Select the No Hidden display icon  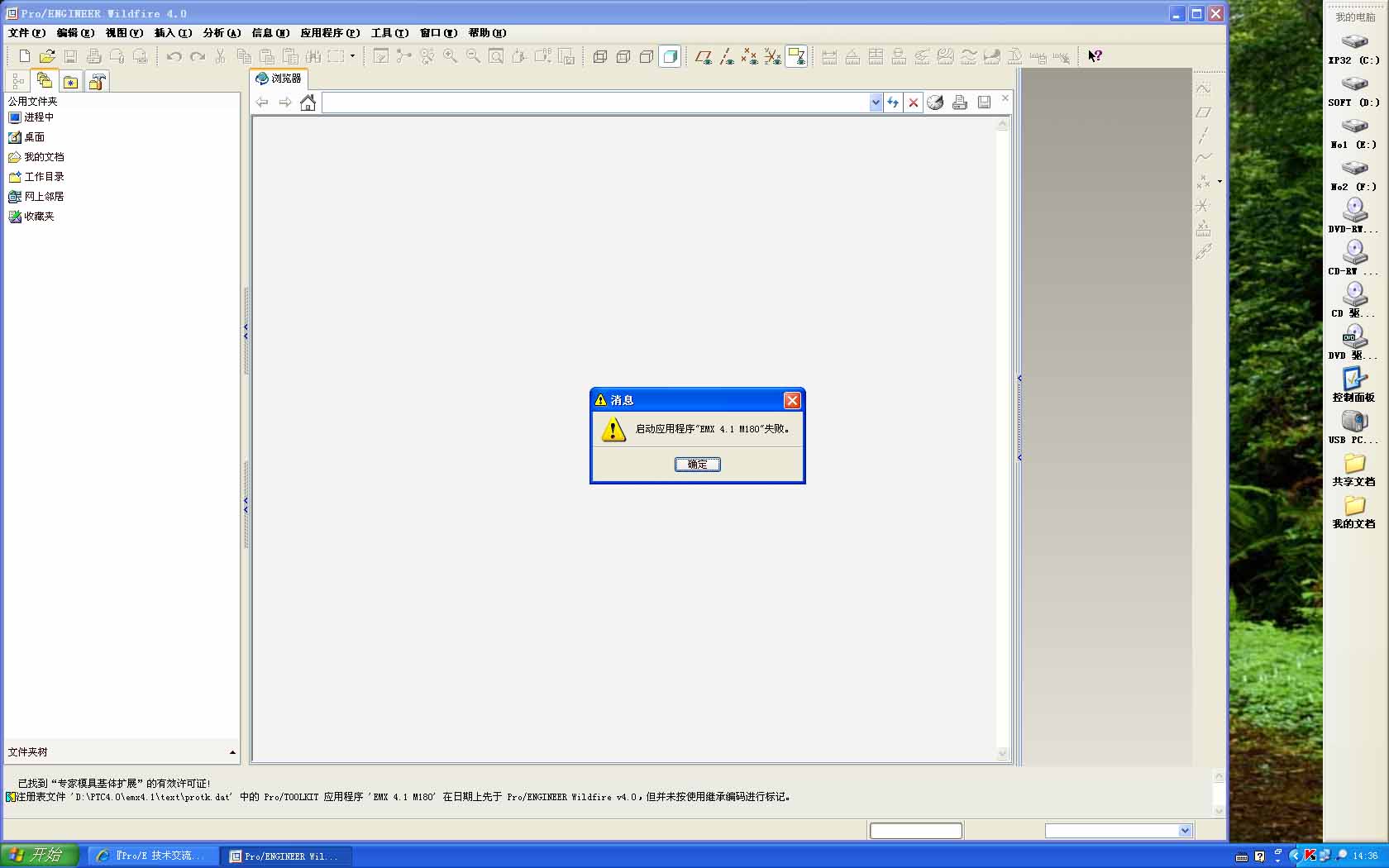coord(647,56)
